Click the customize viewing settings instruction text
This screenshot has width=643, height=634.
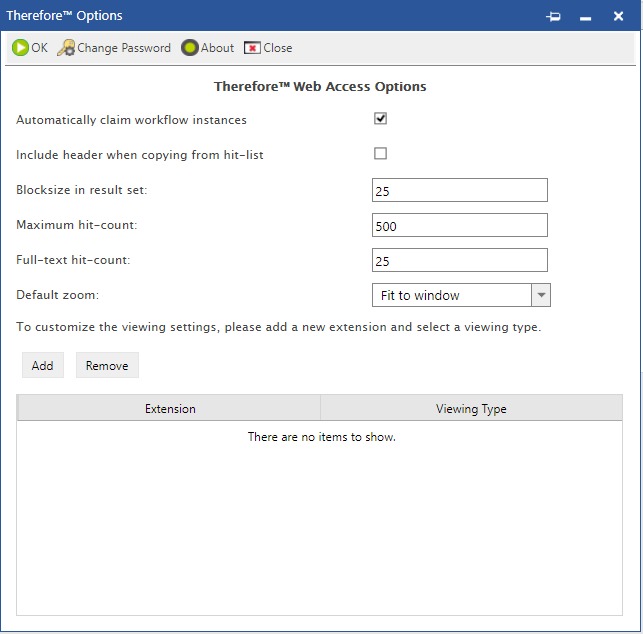point(278,327)
